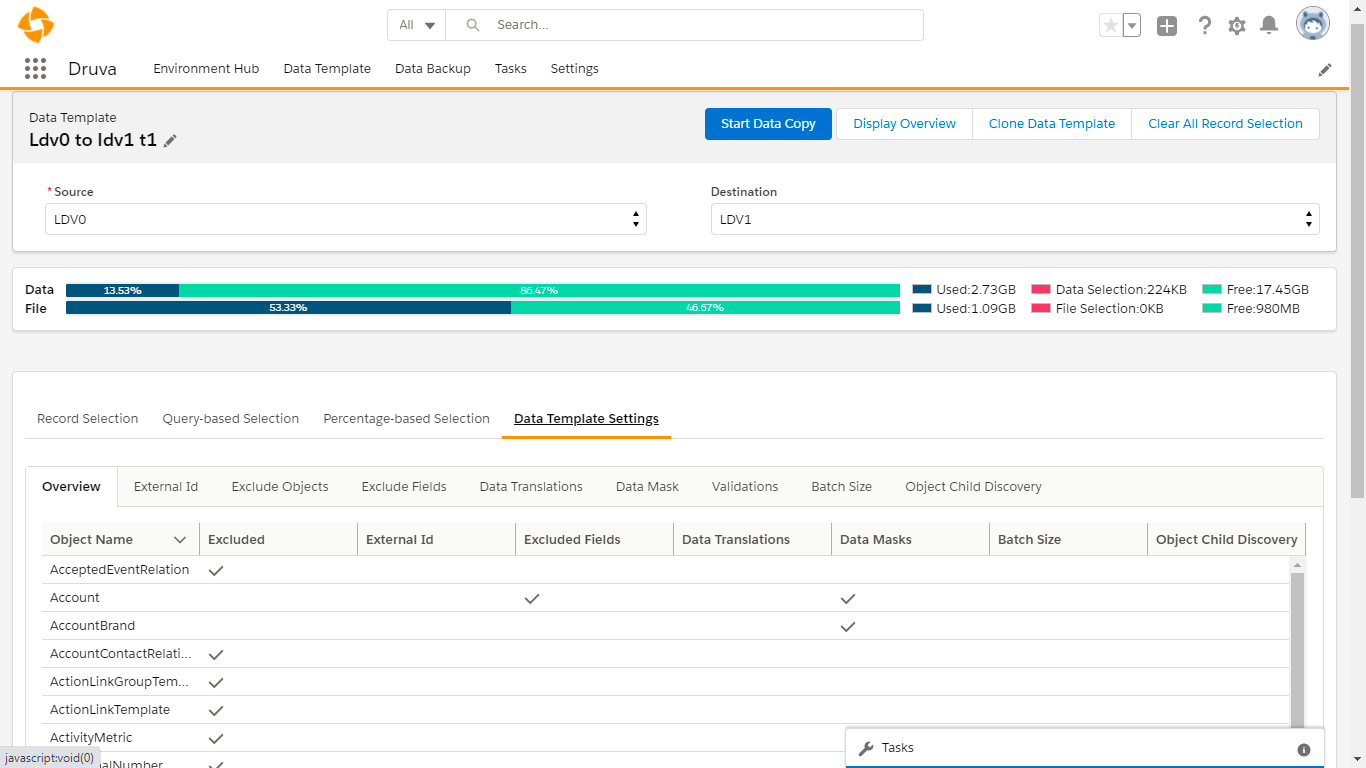
Task: Open the setup gear icon
Action: pyautogui.click(x=1237, y=26)
